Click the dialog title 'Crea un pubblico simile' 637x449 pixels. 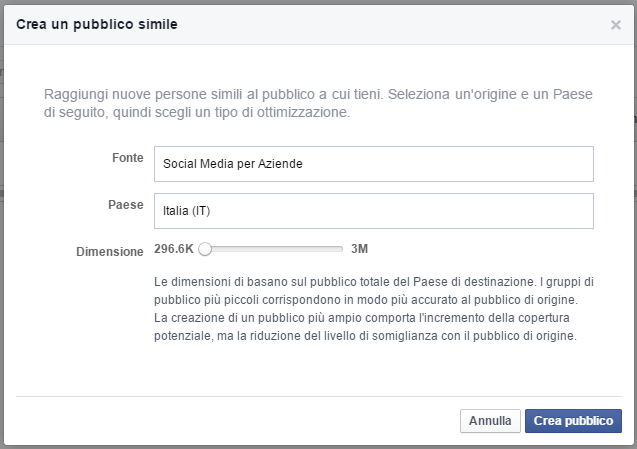coord(97,24)
